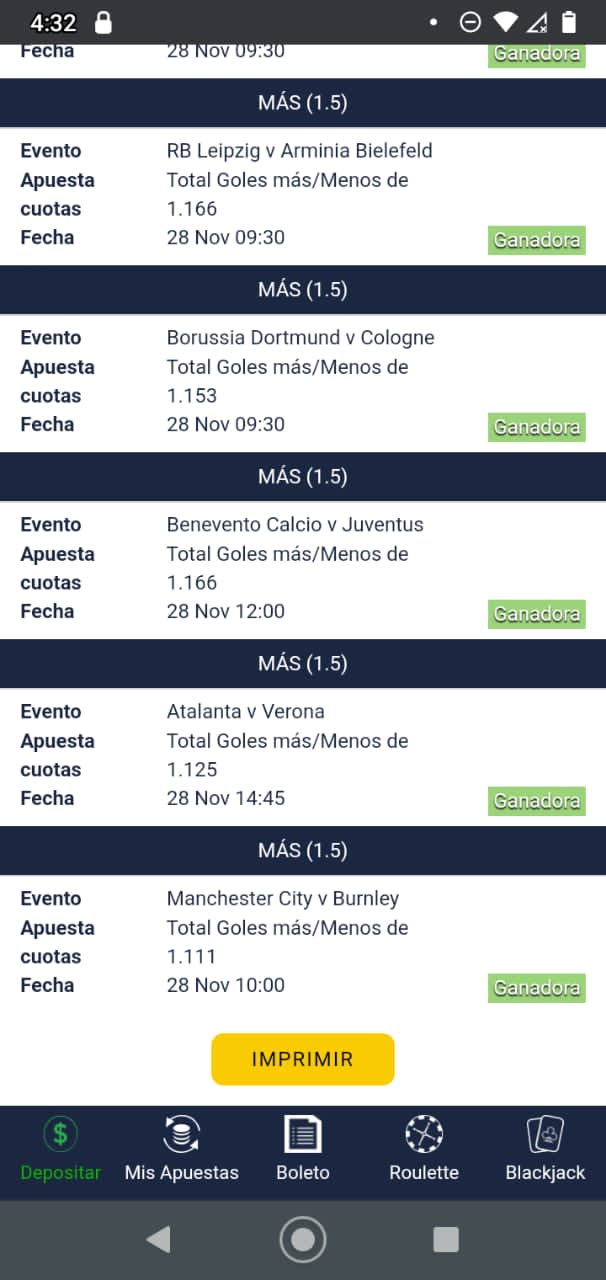The width and height of the screenshot is (606, 1280).
Task: Expand MÁS (1.5) header above RB Leipzig match
Action: pyautogui.click(x=303, y=102)
